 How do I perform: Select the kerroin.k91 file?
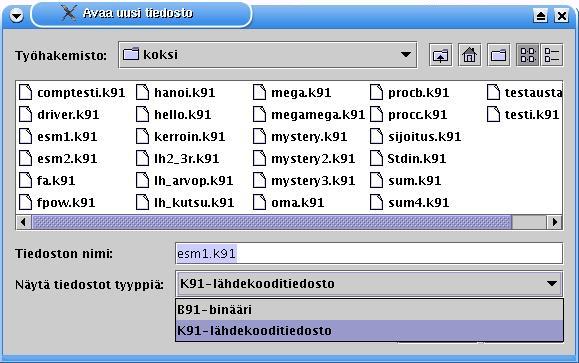click(x=180, y=137)
